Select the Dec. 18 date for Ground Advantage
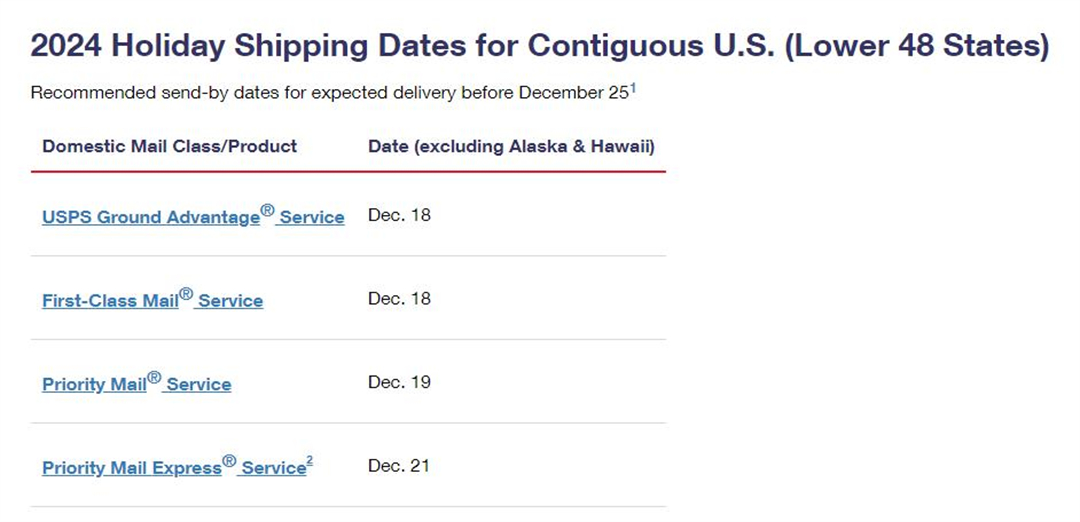Image resolution: width=1080 pixels, height=522 pixels. [x=399, y=215]
